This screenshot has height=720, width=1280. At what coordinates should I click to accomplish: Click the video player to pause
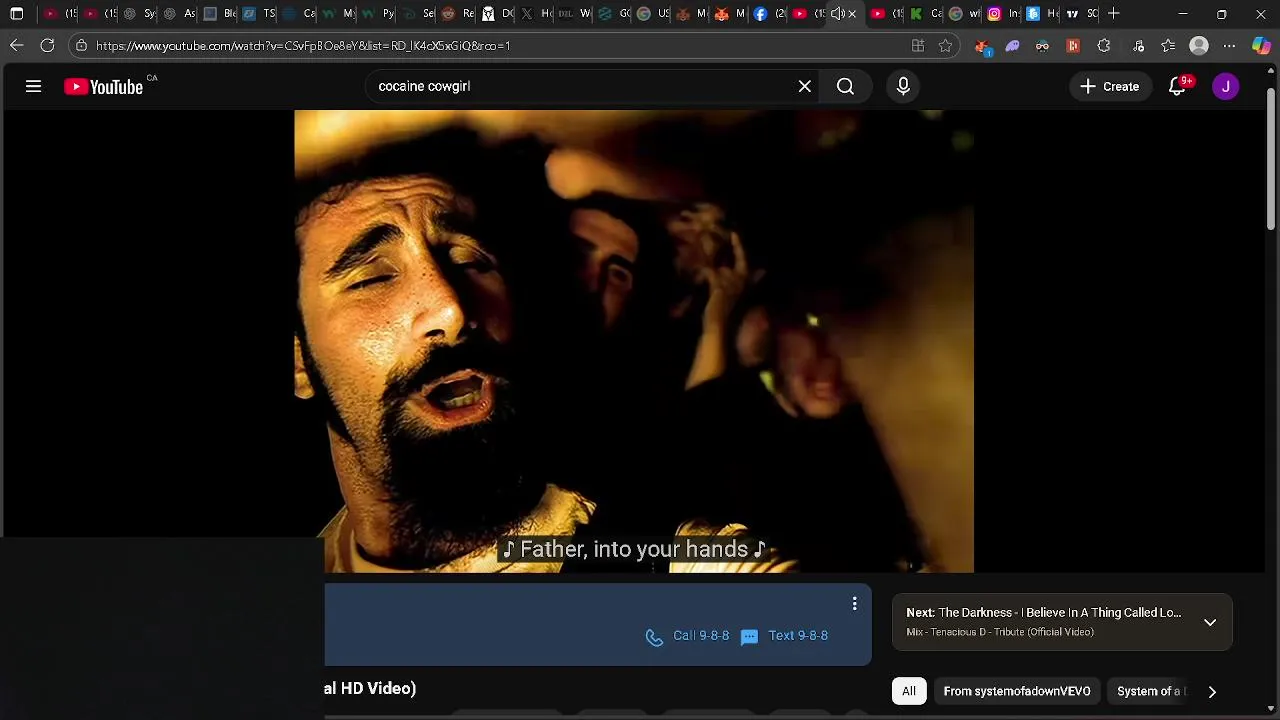coord(634,340)
